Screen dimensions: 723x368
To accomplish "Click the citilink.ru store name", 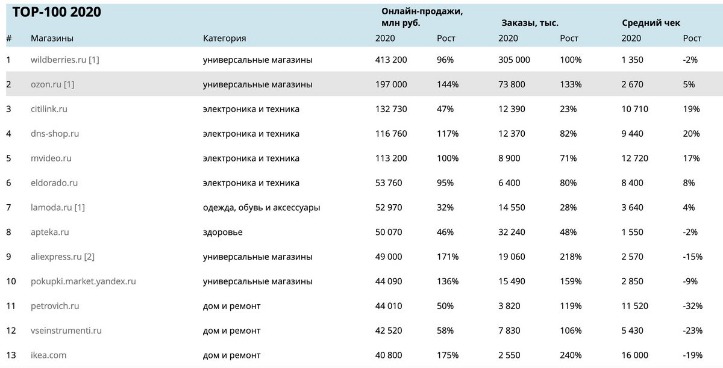I will 49,109.
